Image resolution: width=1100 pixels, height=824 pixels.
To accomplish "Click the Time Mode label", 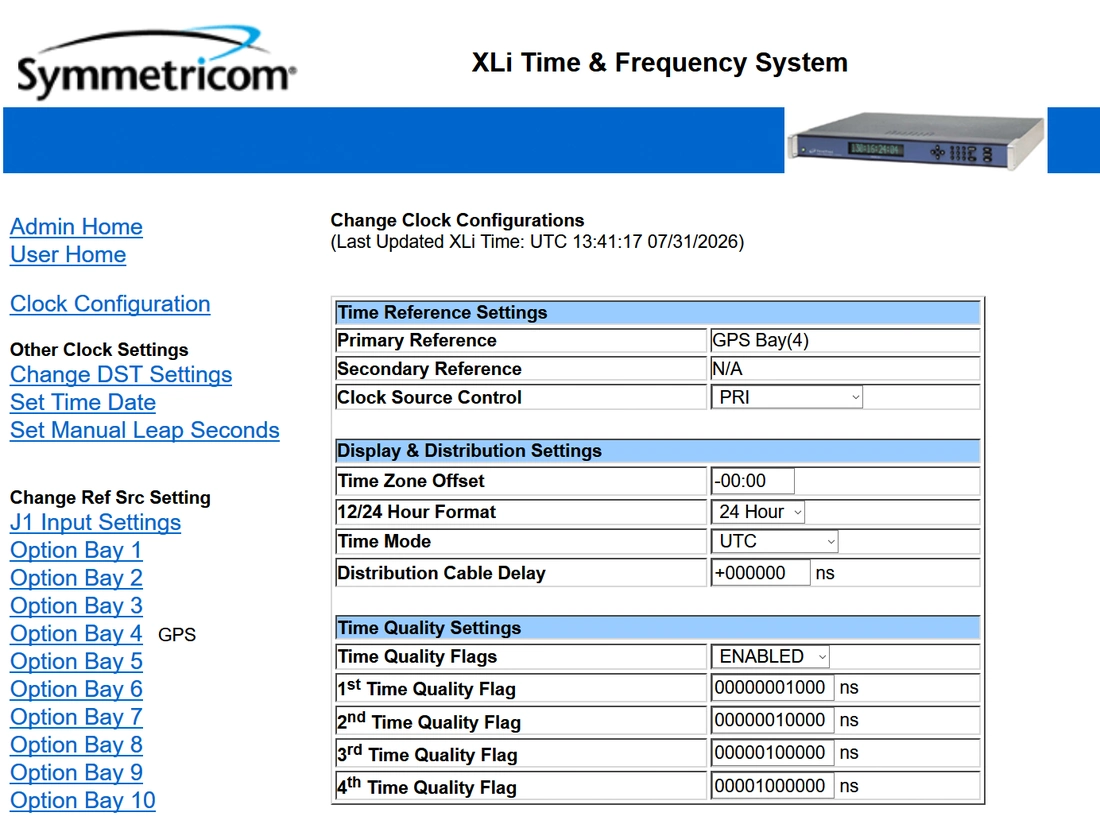I will [384, 541].
